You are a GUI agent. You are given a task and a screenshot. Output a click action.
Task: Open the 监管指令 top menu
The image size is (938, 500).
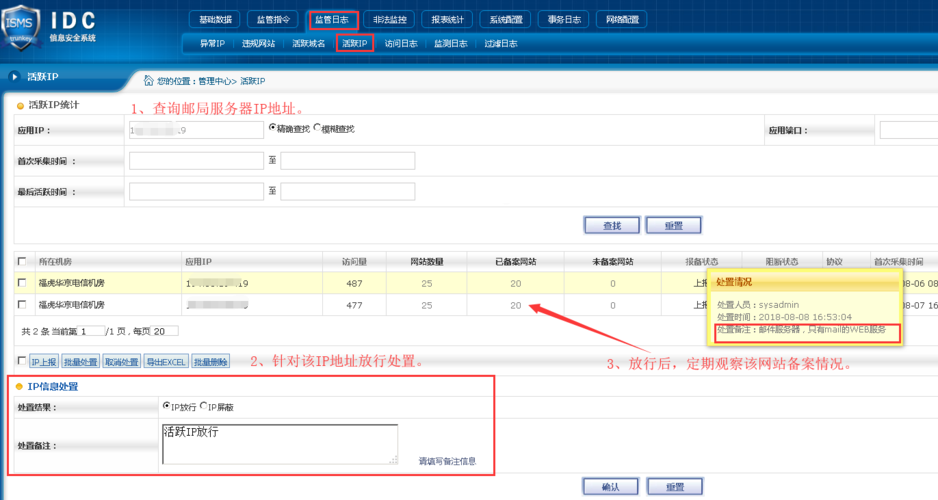[x=273, y=20]
